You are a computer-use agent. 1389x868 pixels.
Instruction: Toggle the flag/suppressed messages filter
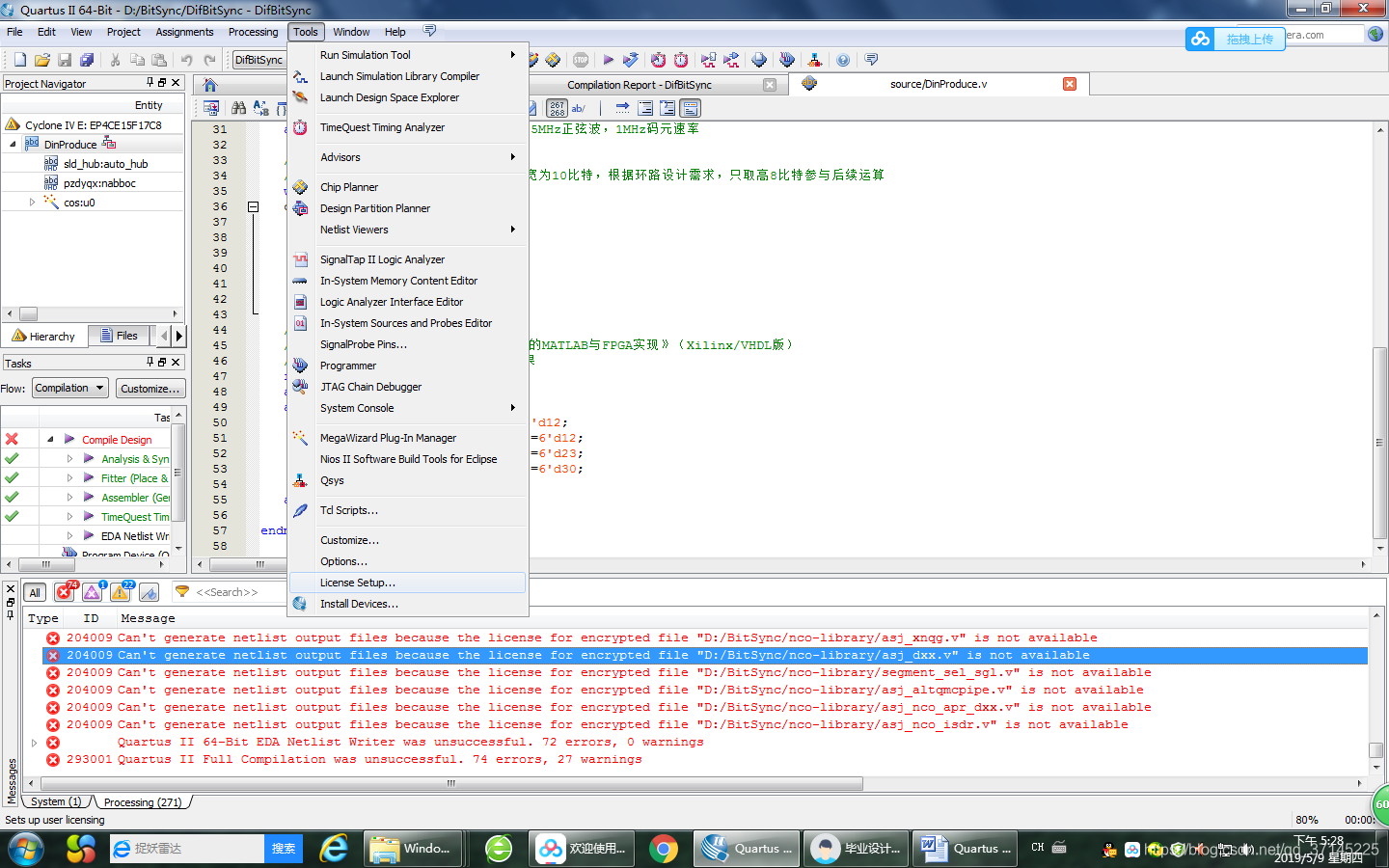pyautogui.click(x=149, y=592)
